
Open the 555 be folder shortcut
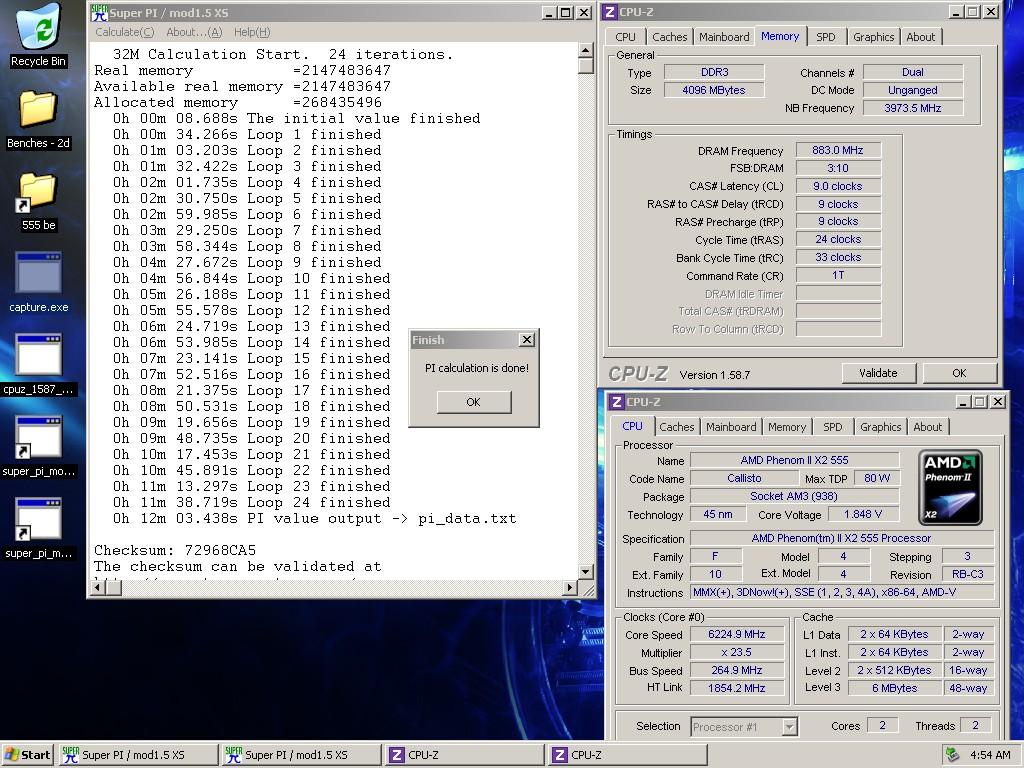coord(38,201)
